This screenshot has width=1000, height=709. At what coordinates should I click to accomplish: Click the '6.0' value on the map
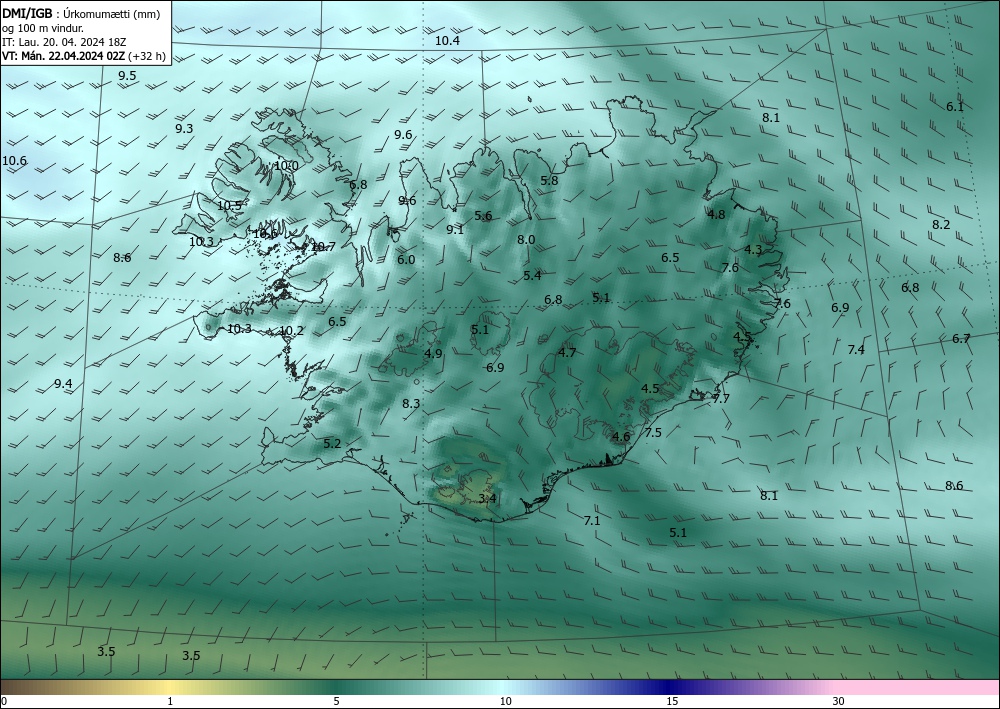(x=406, y=259)
